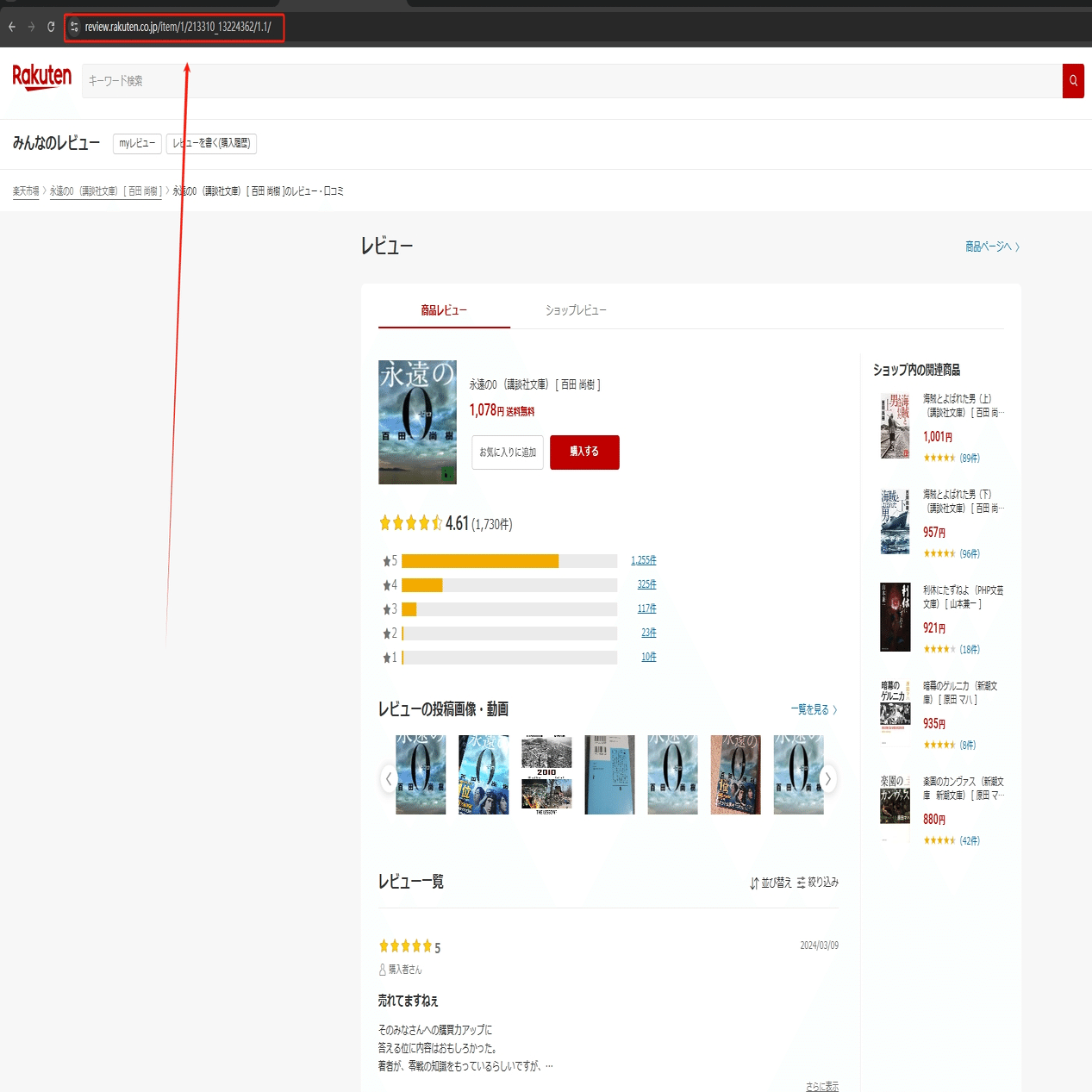Open 永遠の0 (講談社文庫) breadcrumb link
This screenshot has width=1092, height=1092.
[x=106, y=191]
